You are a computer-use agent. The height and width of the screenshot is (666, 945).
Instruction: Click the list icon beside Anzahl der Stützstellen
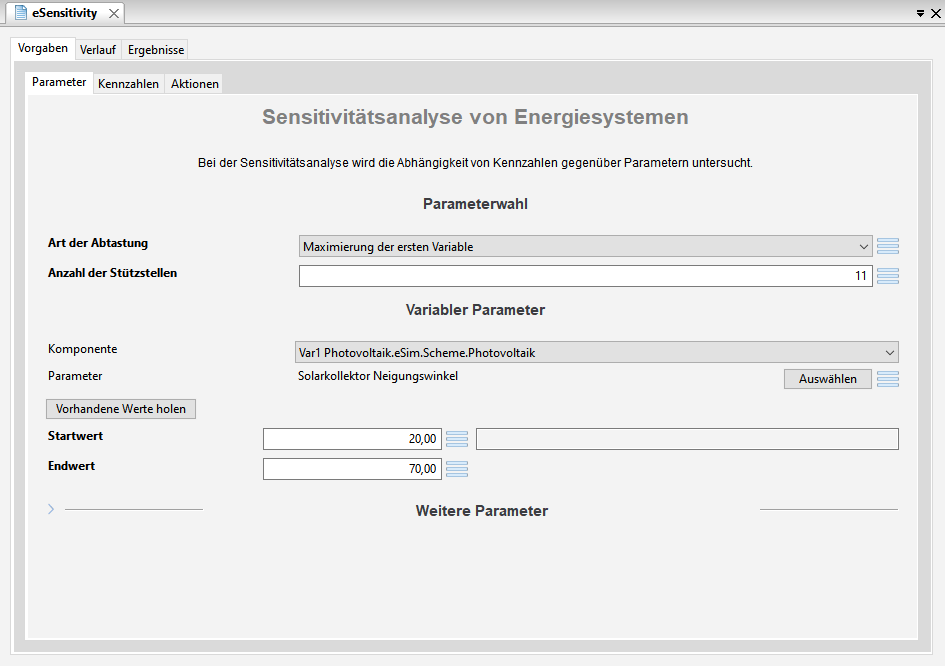point(888,276)
